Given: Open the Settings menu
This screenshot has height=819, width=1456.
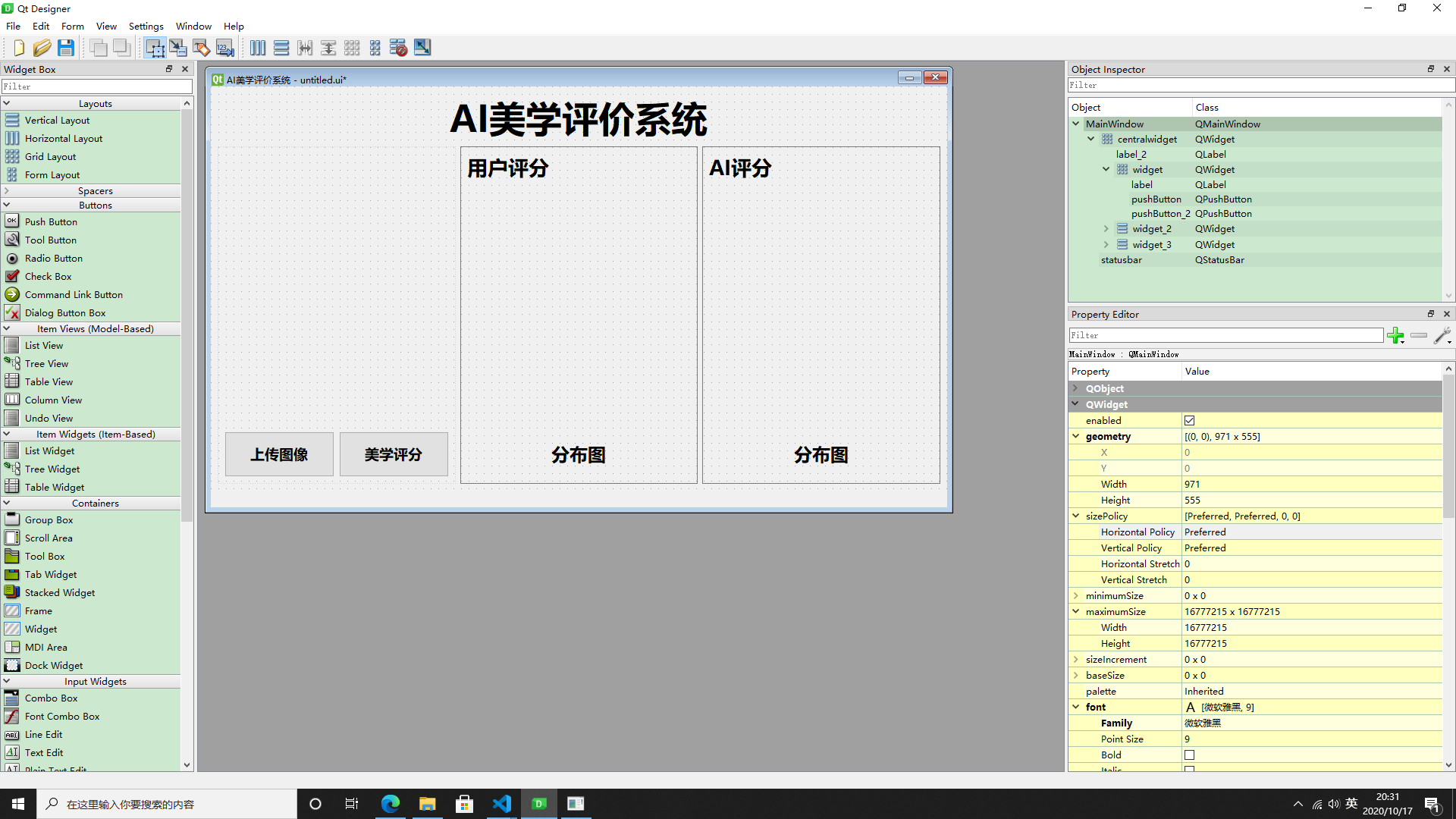Looking at the screenshot, I should tap(146, 26).
